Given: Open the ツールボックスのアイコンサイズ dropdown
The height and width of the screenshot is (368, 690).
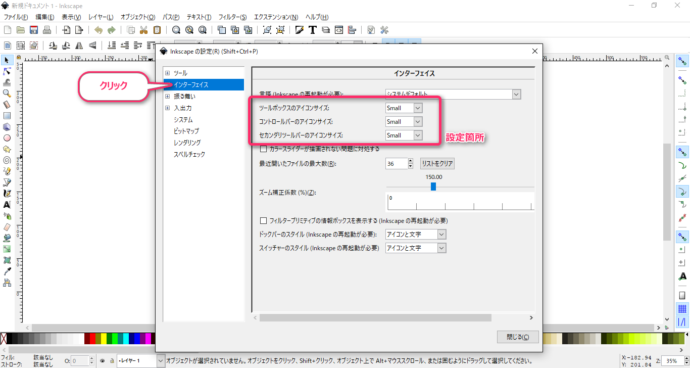Looking at the screenshot, I should (x=404, y=108).
